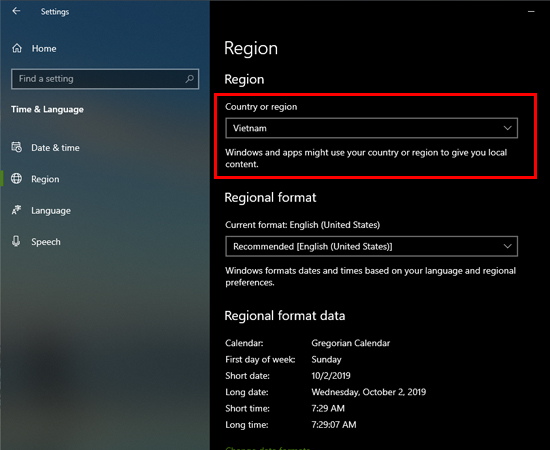Click the Home icon in sidebar
Viewport: 550px width, 450px height.
(17, 48)
